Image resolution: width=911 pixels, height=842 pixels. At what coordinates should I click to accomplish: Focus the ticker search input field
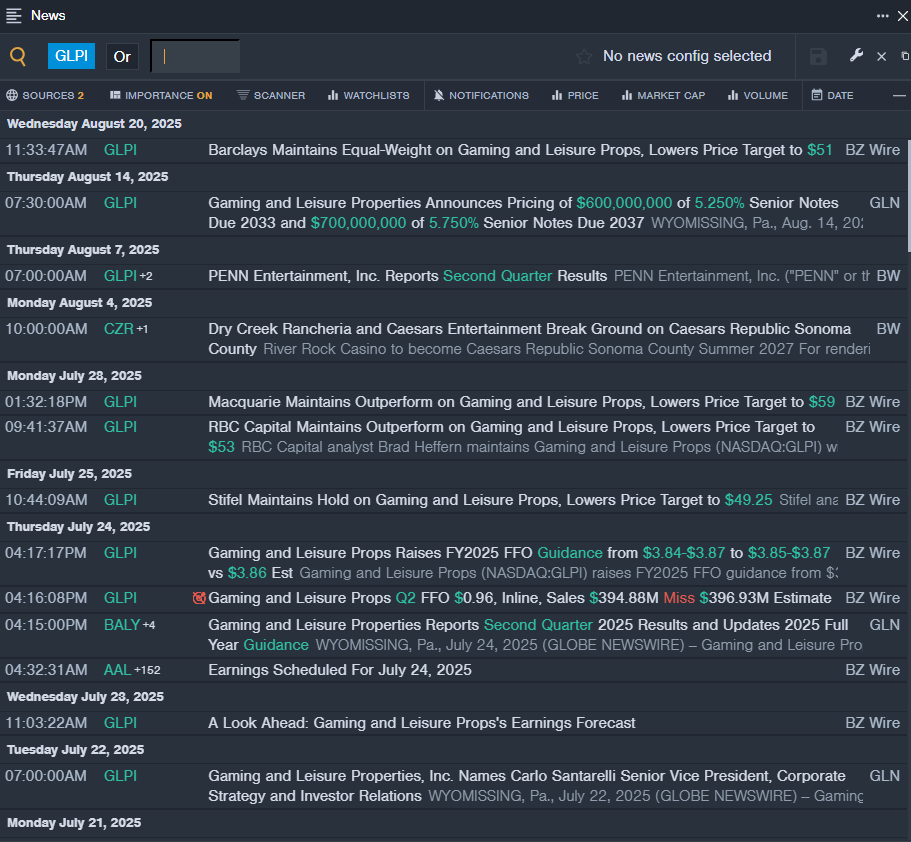195,56
